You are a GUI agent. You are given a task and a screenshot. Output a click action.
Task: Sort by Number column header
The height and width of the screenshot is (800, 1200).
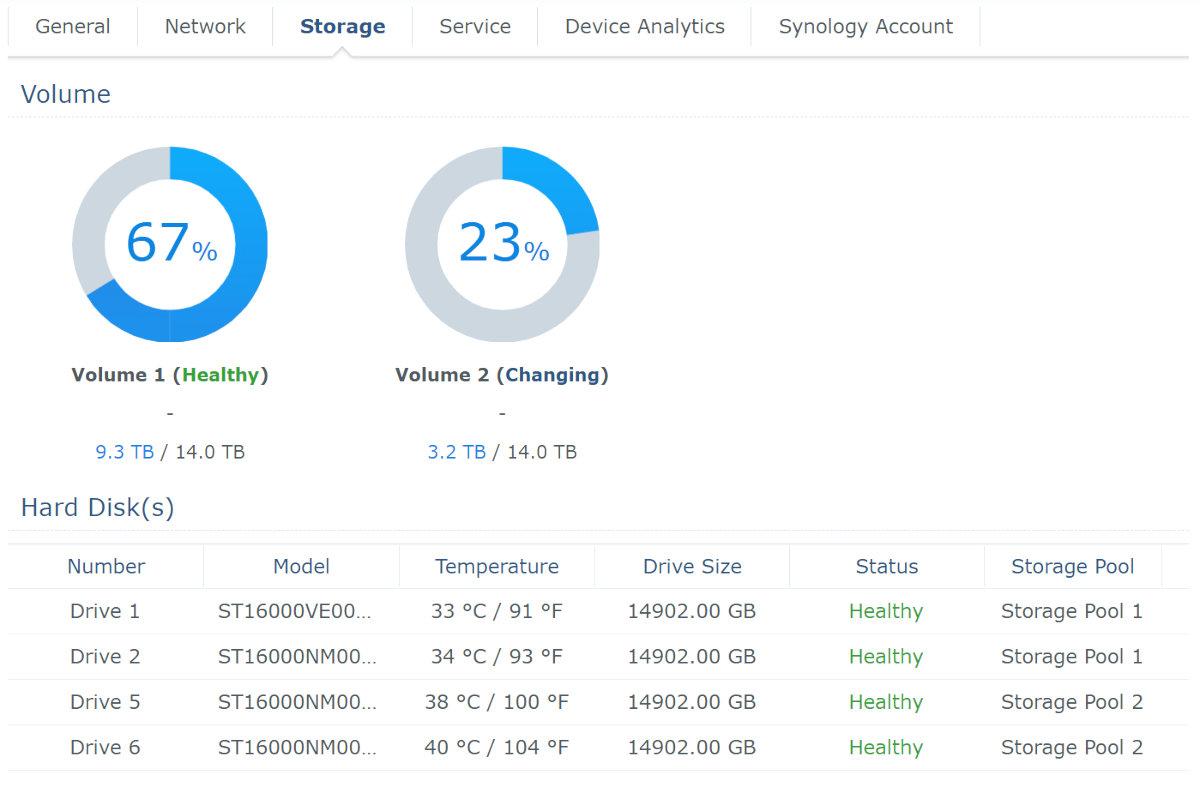click(x=106, y=567)
